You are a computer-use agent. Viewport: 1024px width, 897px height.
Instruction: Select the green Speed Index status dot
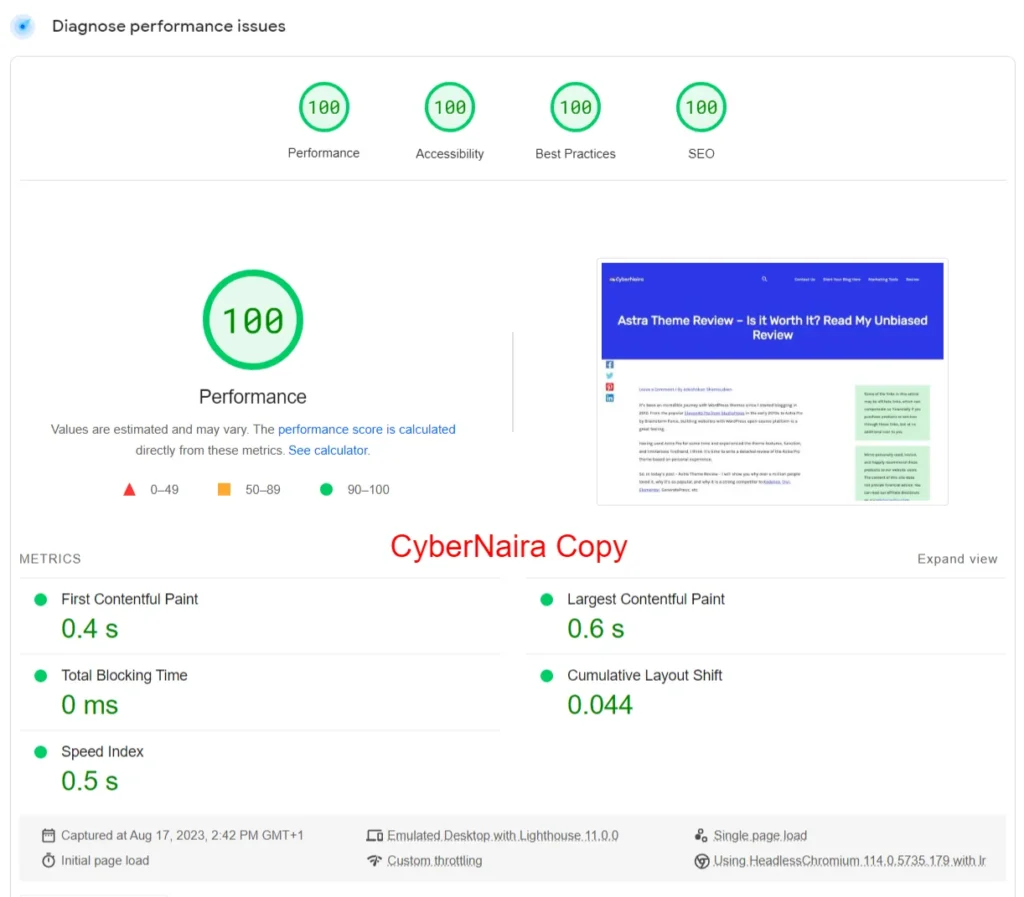tap(41, 751)
